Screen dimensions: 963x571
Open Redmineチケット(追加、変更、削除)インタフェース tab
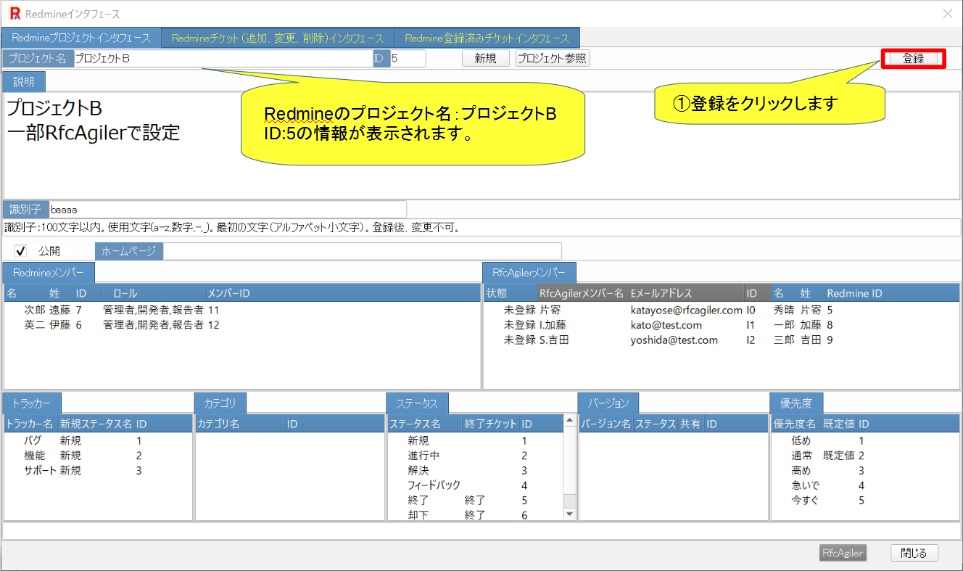[278, 38]
